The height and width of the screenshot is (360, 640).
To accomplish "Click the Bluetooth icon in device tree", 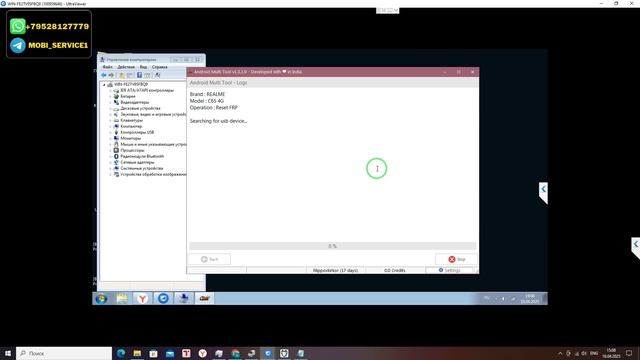I will point(116,156).
